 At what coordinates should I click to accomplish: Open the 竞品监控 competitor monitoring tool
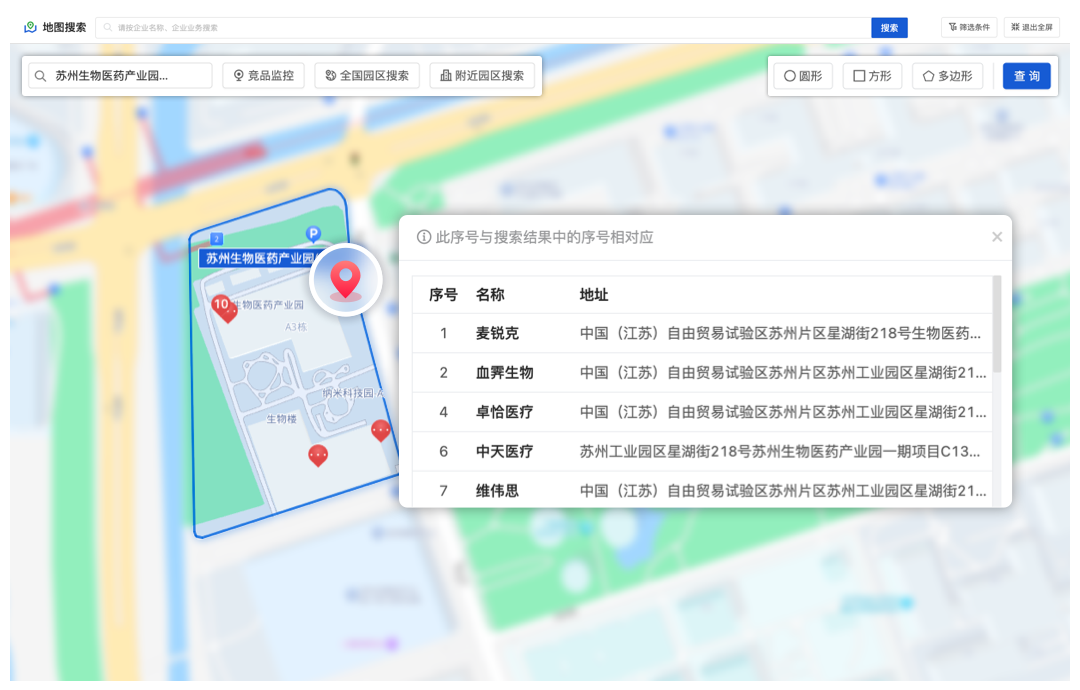click(266, 75)
